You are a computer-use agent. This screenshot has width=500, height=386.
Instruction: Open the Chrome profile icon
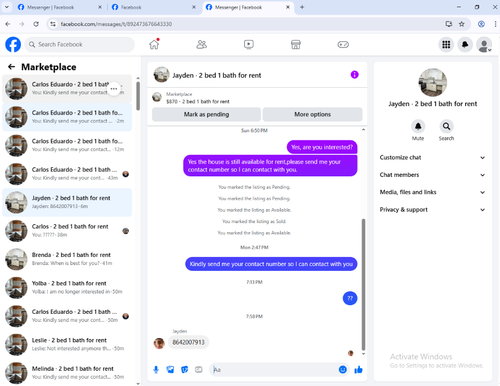[481, 24]
